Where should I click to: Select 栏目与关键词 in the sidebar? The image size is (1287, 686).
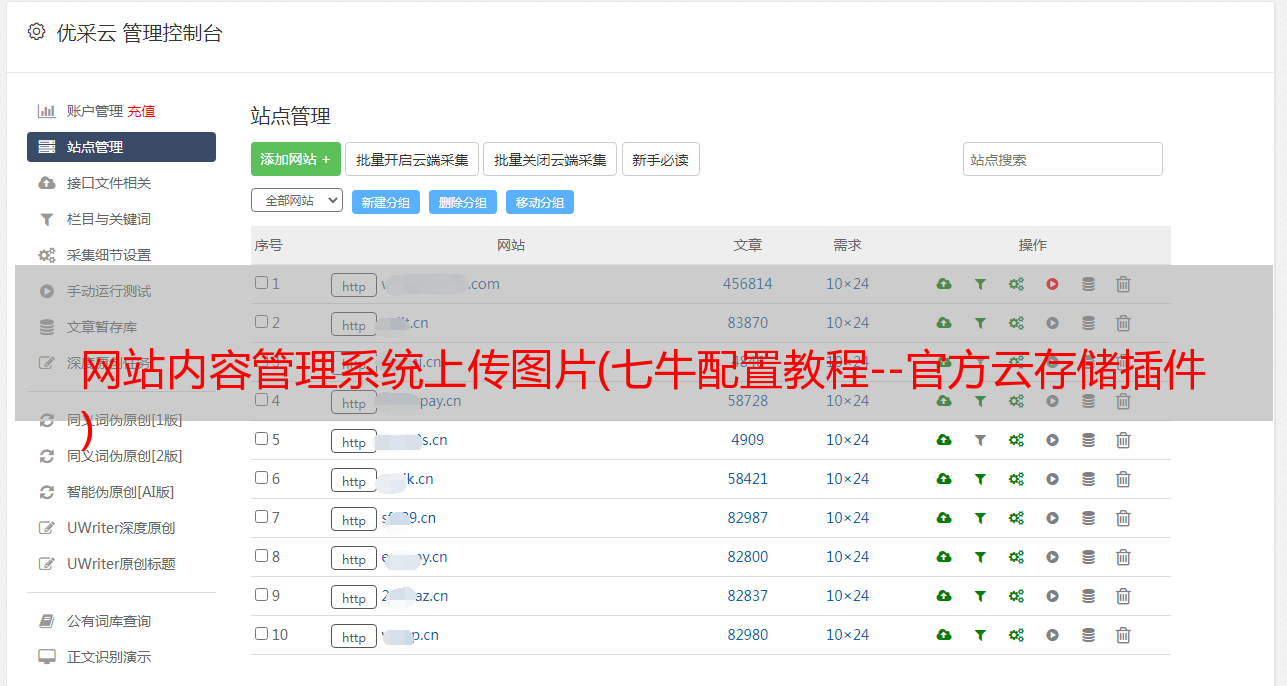pyautogui.click(x=109, y=219)
